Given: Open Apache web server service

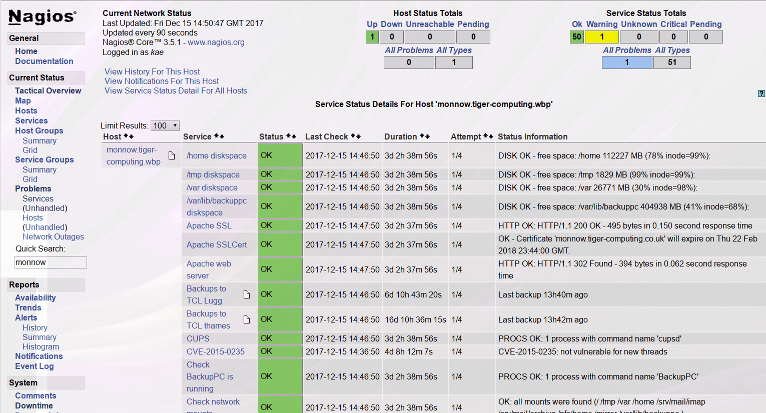Looking at the screenshot, I should pos(209,269).
